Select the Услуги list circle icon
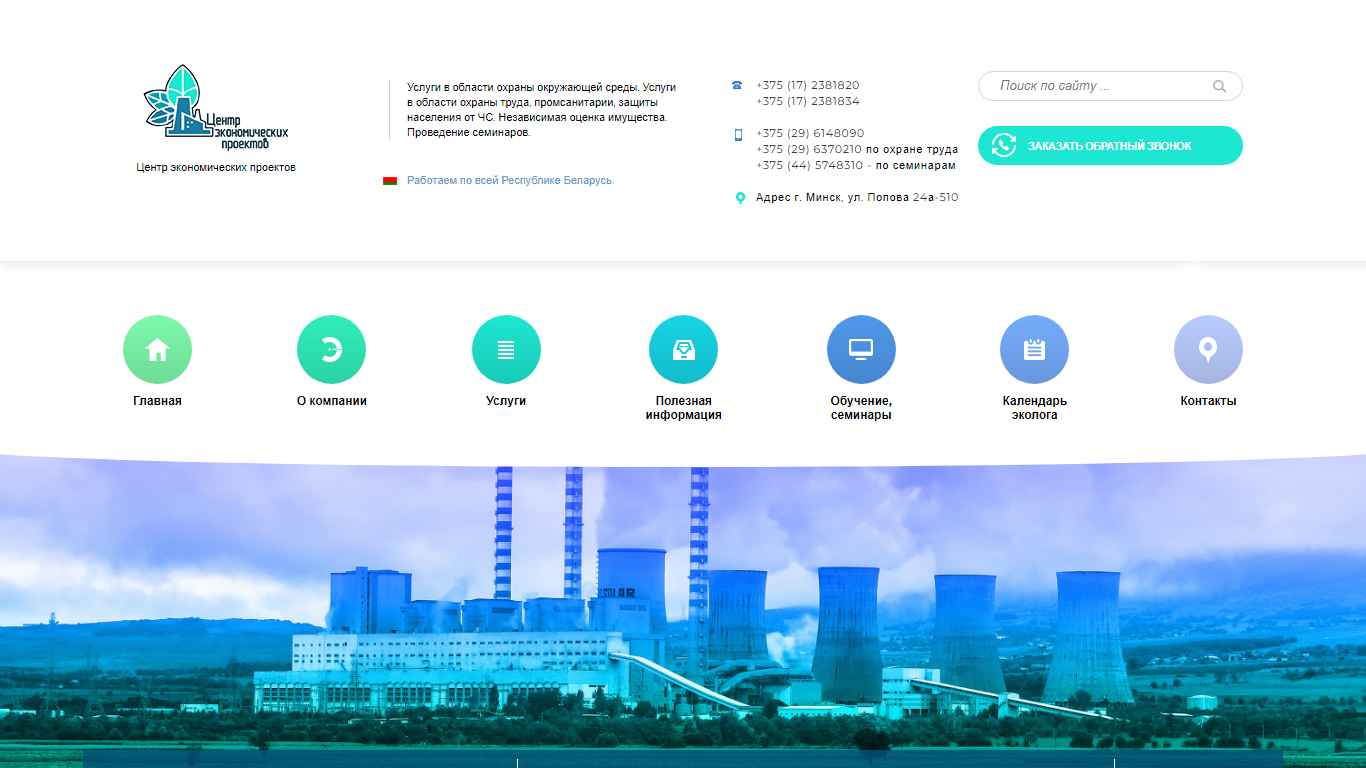 click(506, 349)
